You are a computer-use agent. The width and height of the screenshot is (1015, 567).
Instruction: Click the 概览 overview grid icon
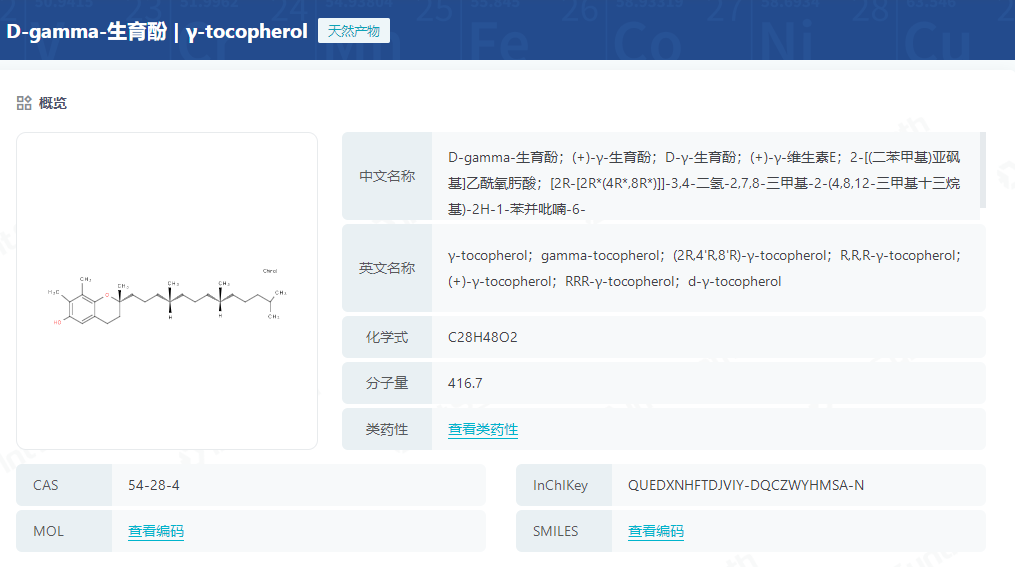[x=24, y=103]
